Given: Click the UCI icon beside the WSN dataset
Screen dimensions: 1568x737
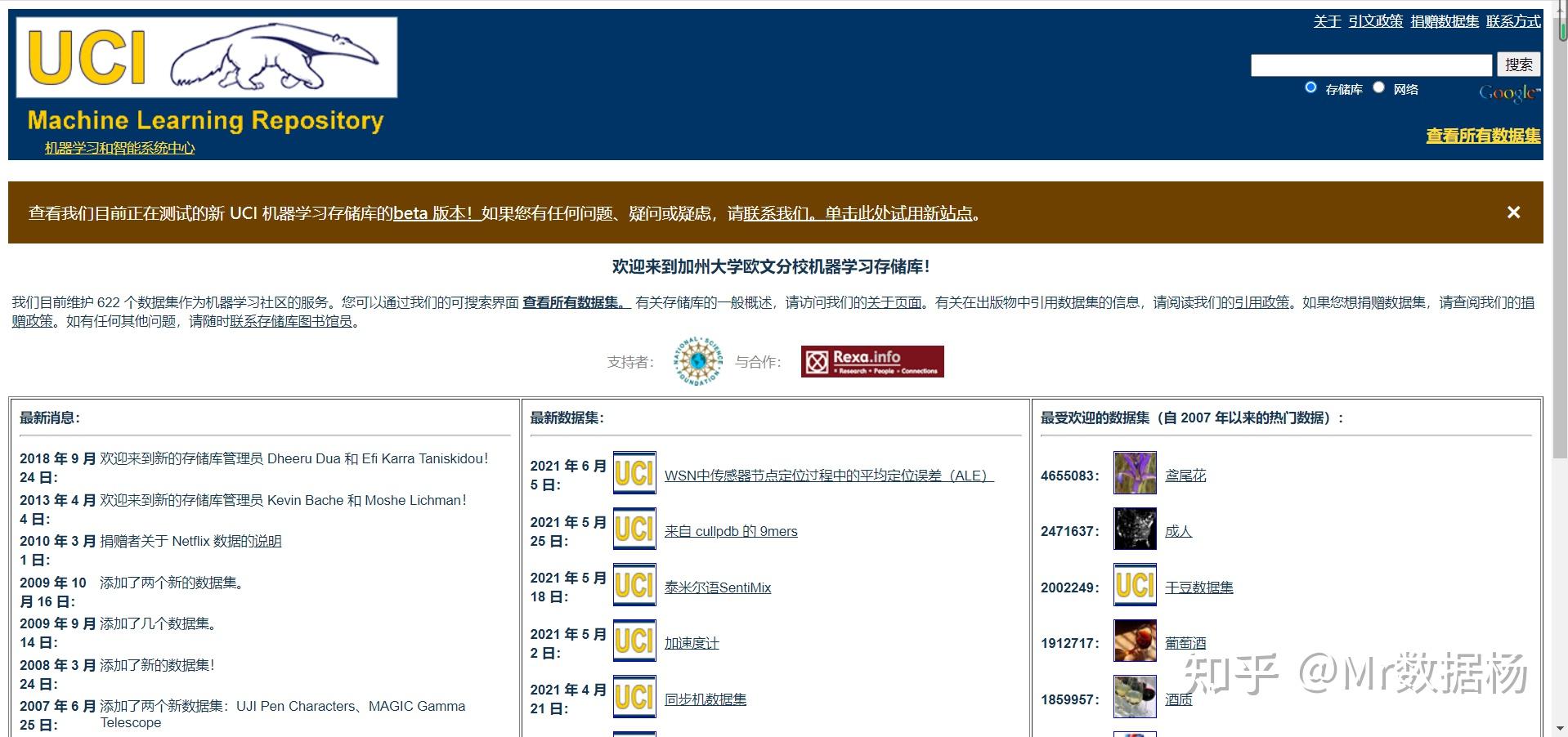Looking at the screenshot, I should pos(634,472).
